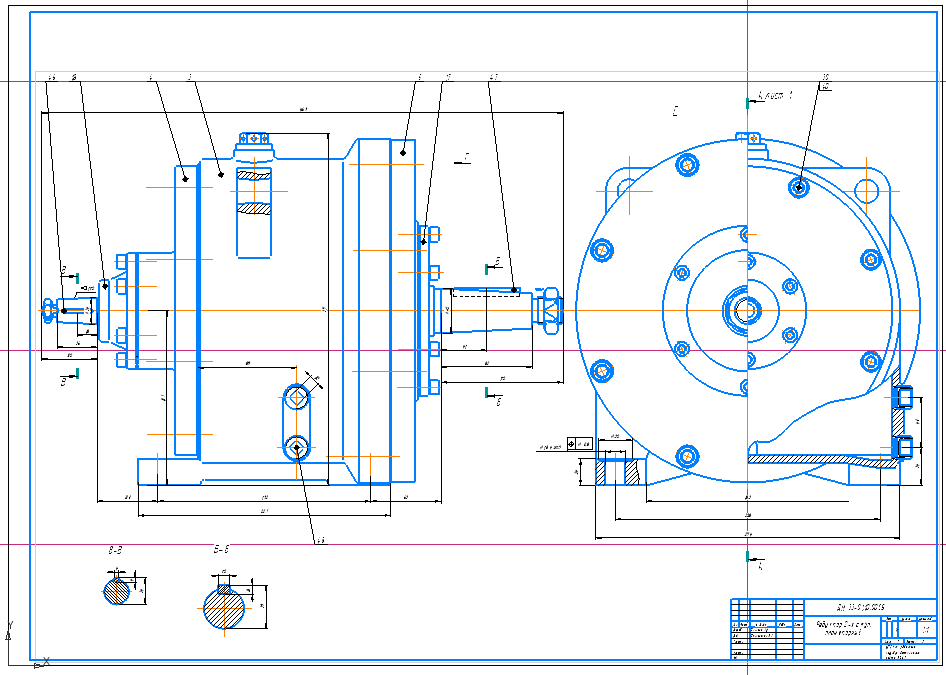Image resolution: width=946 pixels, height=675 pixels.
Task: Select the upper slotted hole on side view
Action: coord(296,398)
